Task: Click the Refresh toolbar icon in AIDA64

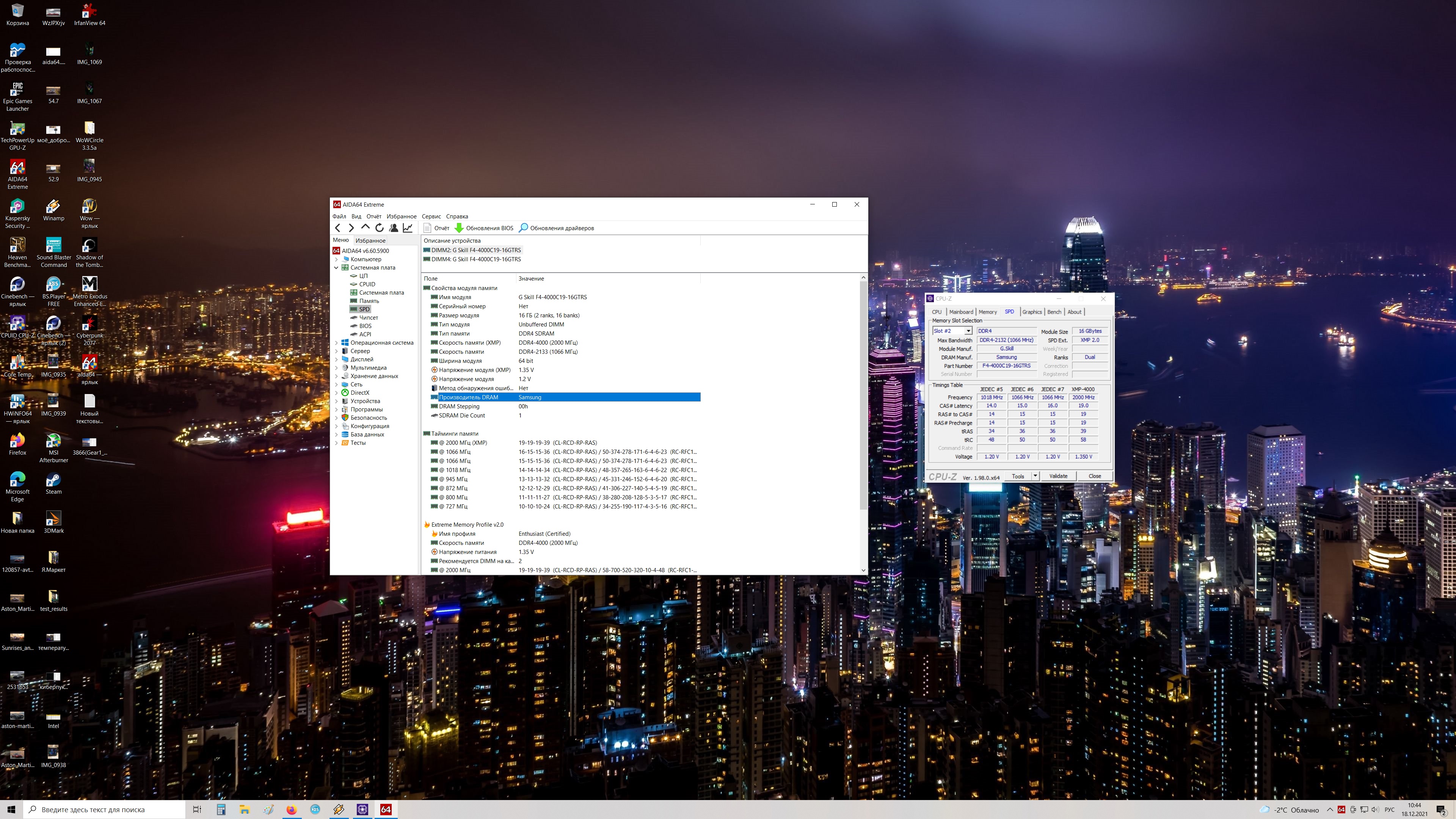Action: pos(379,228)
